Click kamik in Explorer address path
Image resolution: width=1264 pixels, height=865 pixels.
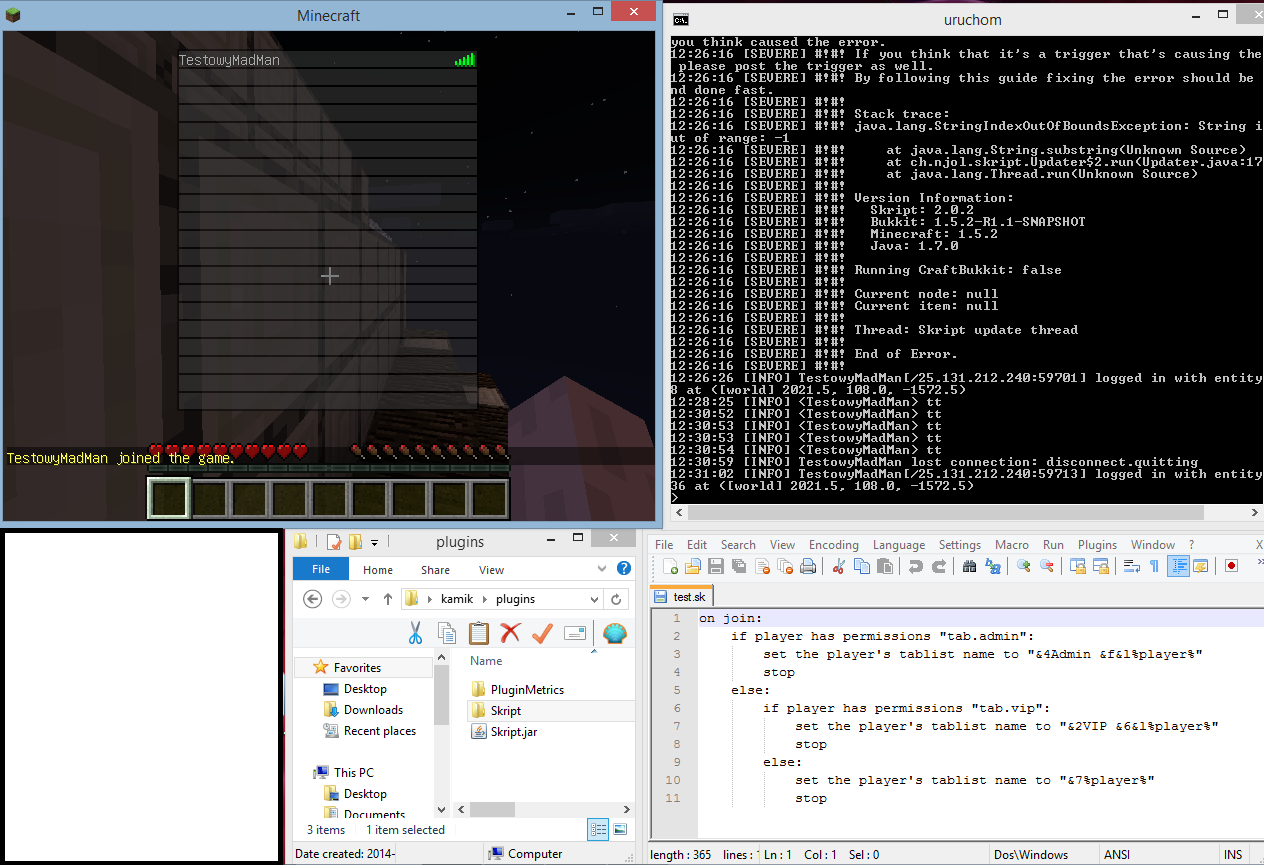(x=457, y=599)
